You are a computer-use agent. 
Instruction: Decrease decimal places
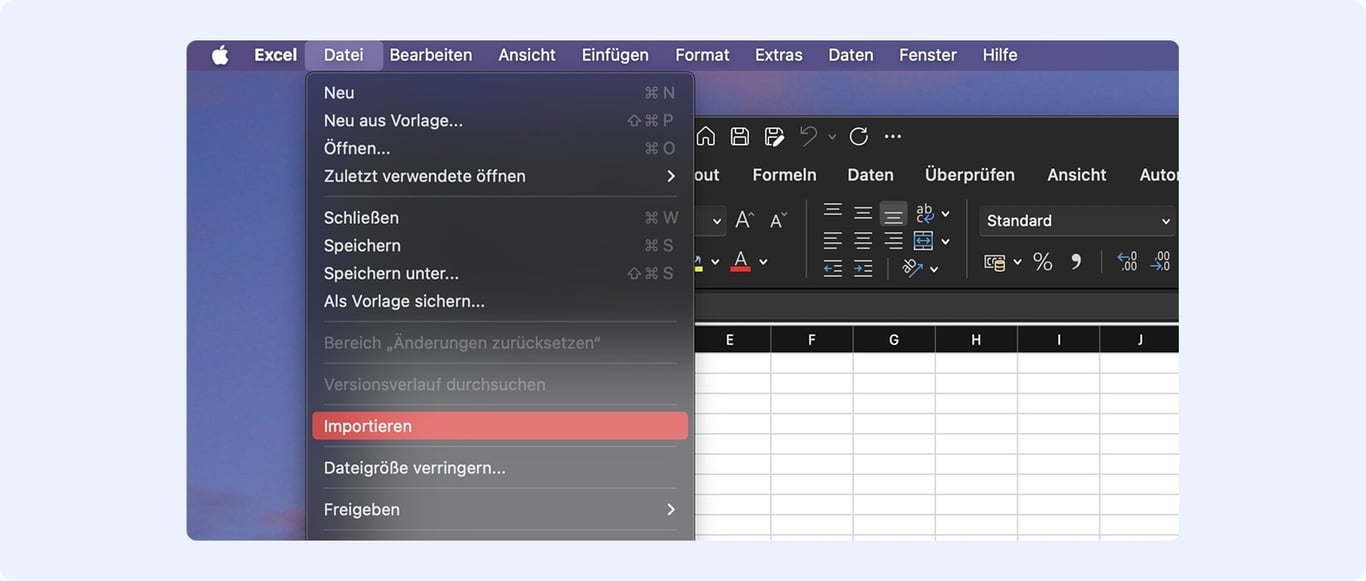tap(1160, 262)
